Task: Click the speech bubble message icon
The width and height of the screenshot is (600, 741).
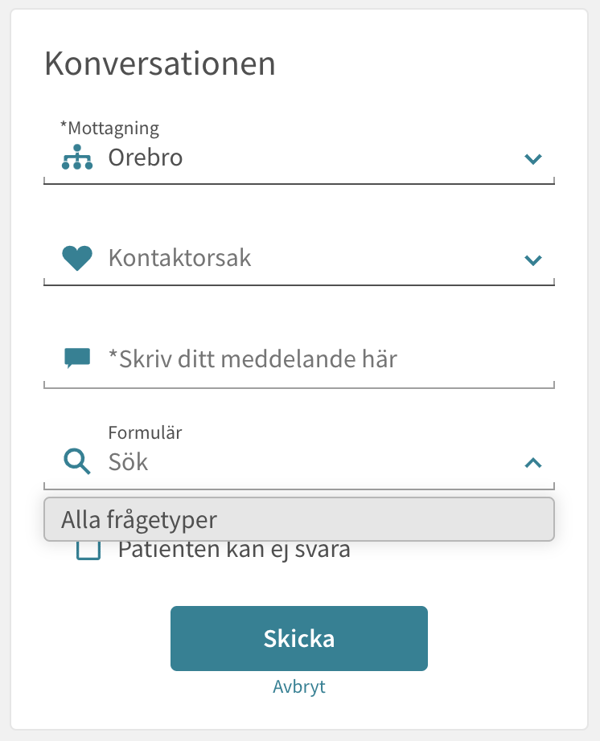Action: [x=77, y=358]
